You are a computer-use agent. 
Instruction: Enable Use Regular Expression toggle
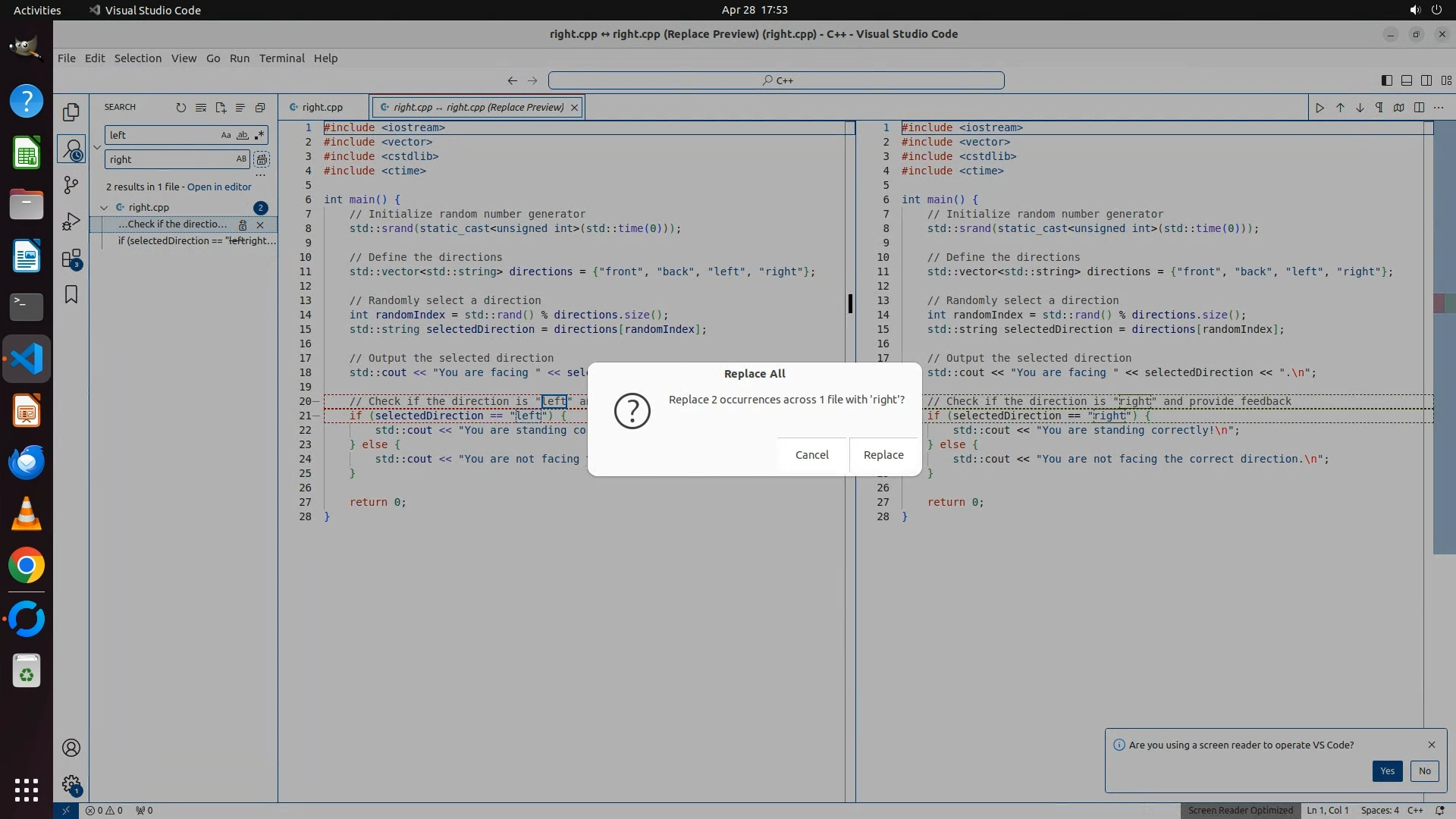click(x=259, y=135)
